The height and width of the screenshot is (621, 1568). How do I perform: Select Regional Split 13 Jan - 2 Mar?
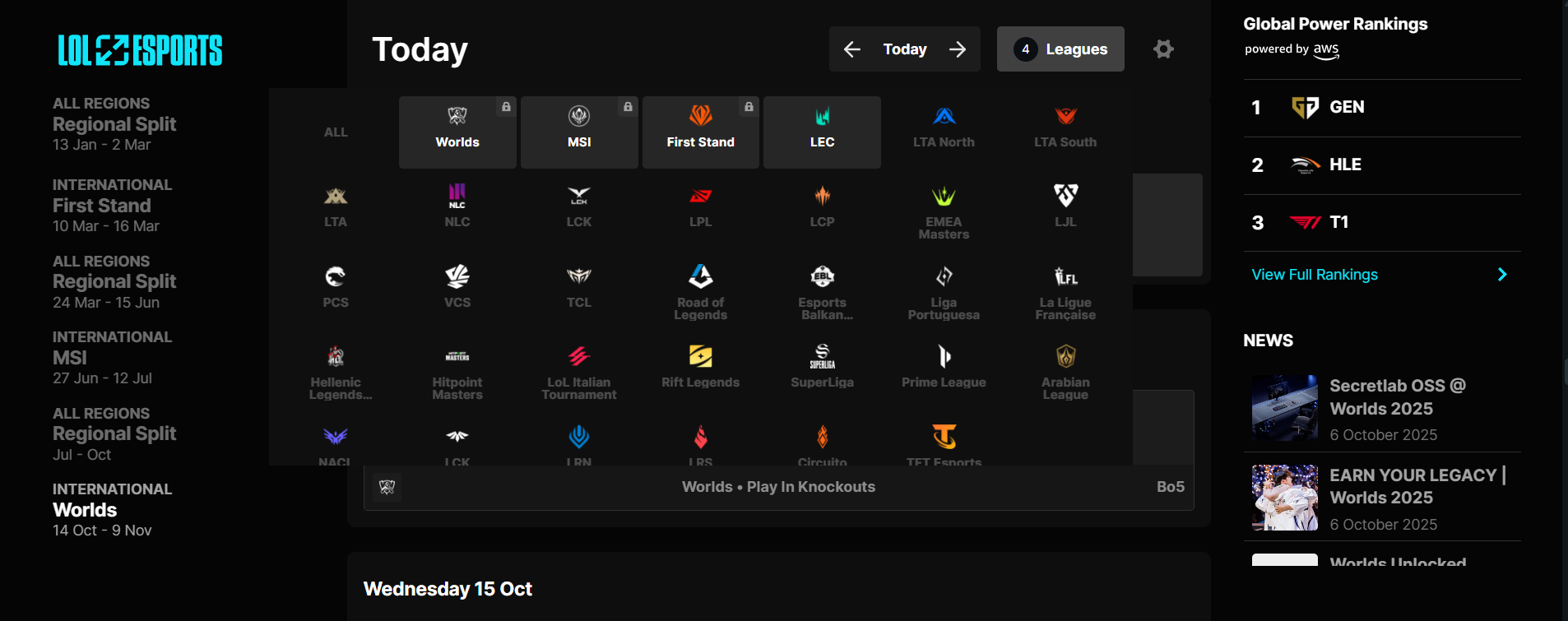[114, 124]
